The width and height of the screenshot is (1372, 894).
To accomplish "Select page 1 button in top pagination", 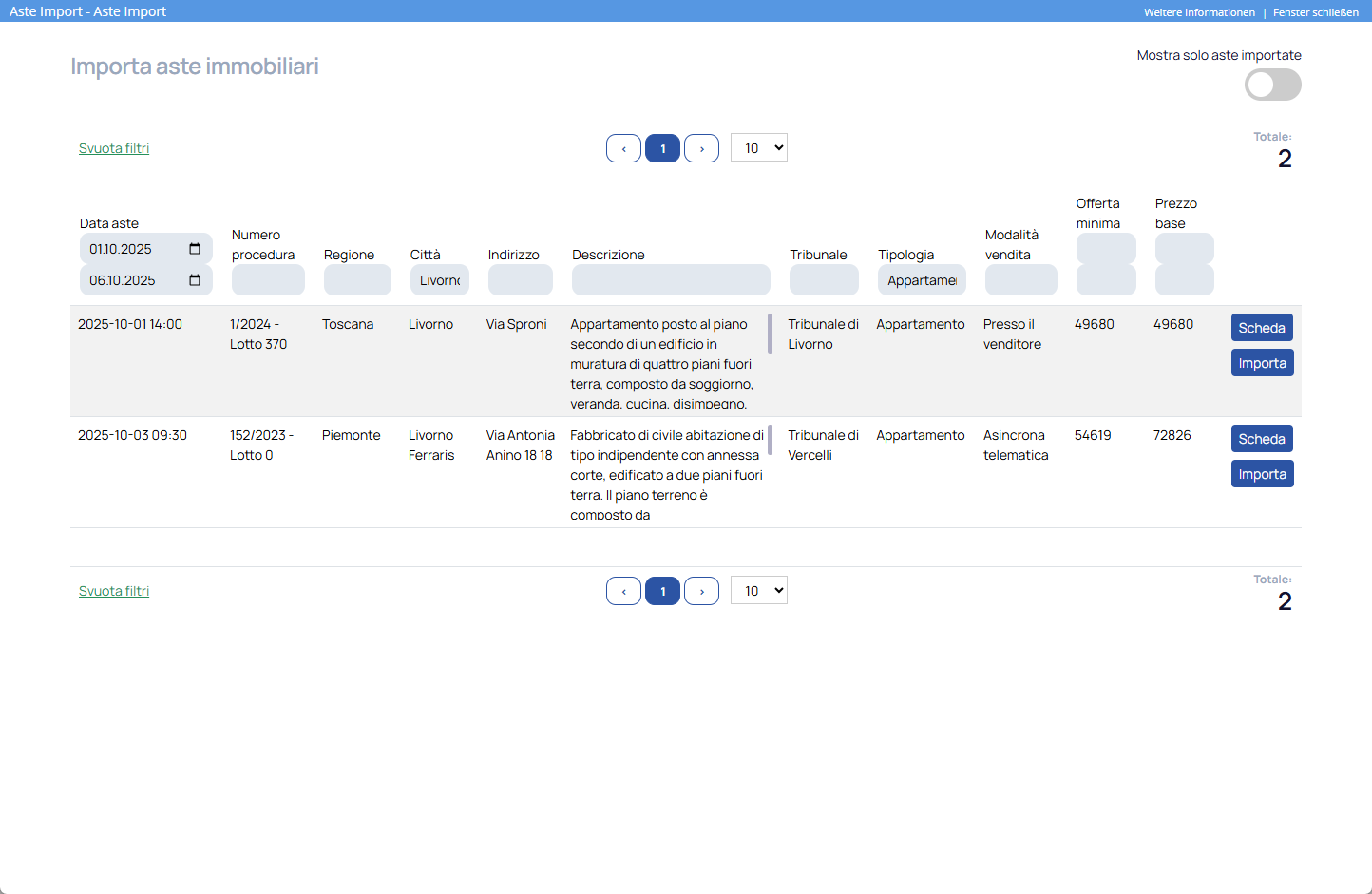I will [x=662, y=148].
